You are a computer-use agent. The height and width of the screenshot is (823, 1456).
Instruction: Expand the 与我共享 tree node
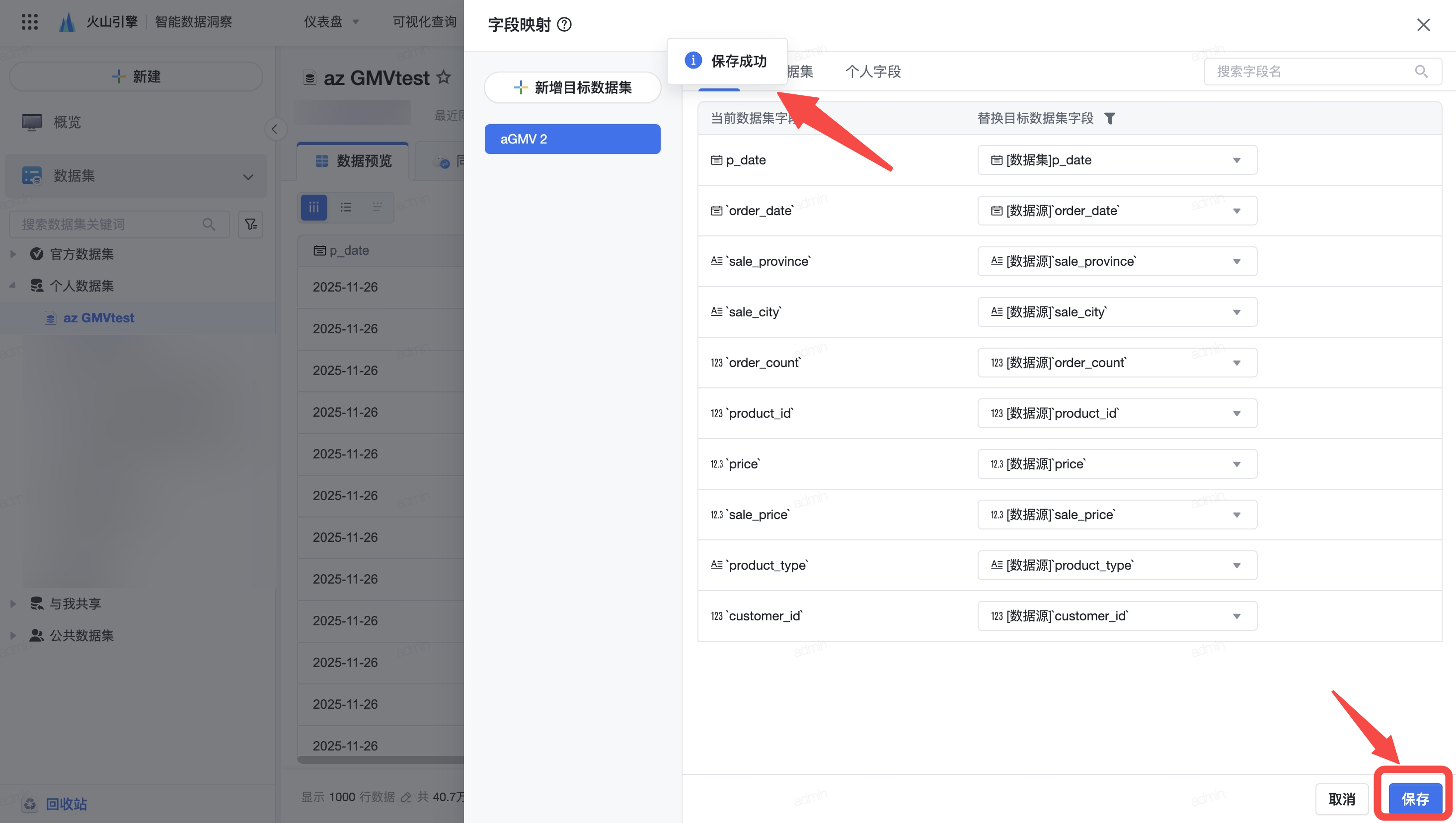13,603
